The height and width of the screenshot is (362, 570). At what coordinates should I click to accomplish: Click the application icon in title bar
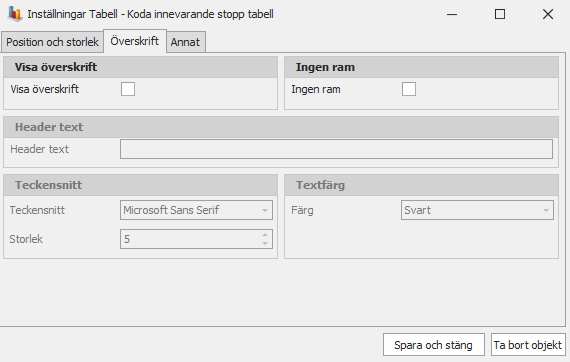tap(15, 14)
